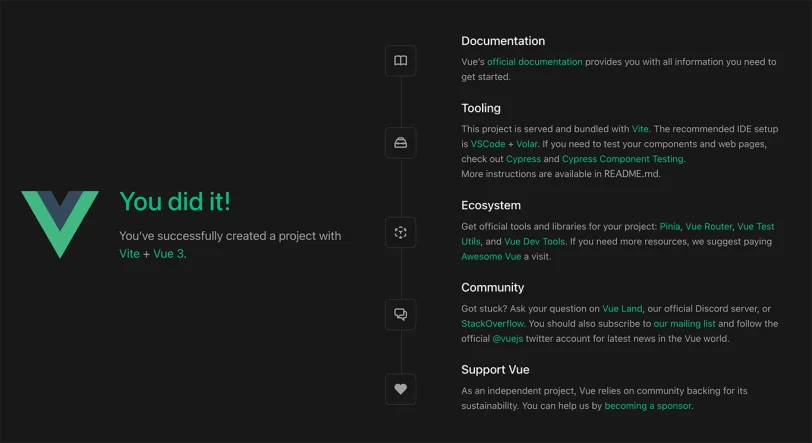
Task: Open the Volar link
Action: point(527,144)
